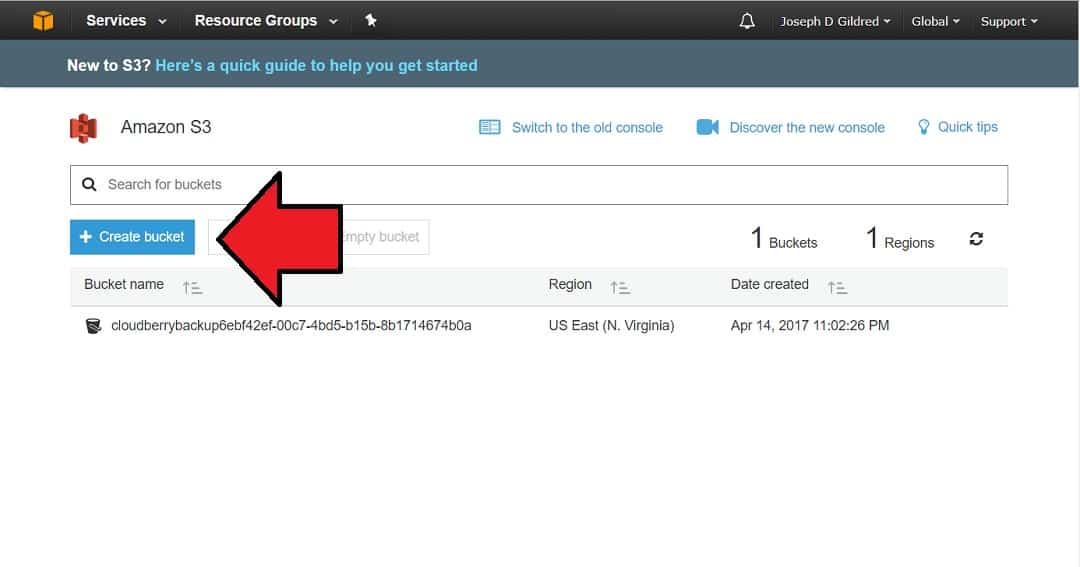The width and height of the screenshot is (1080, 567).
Task: Open notifications bell
Action: click(747, 21)
